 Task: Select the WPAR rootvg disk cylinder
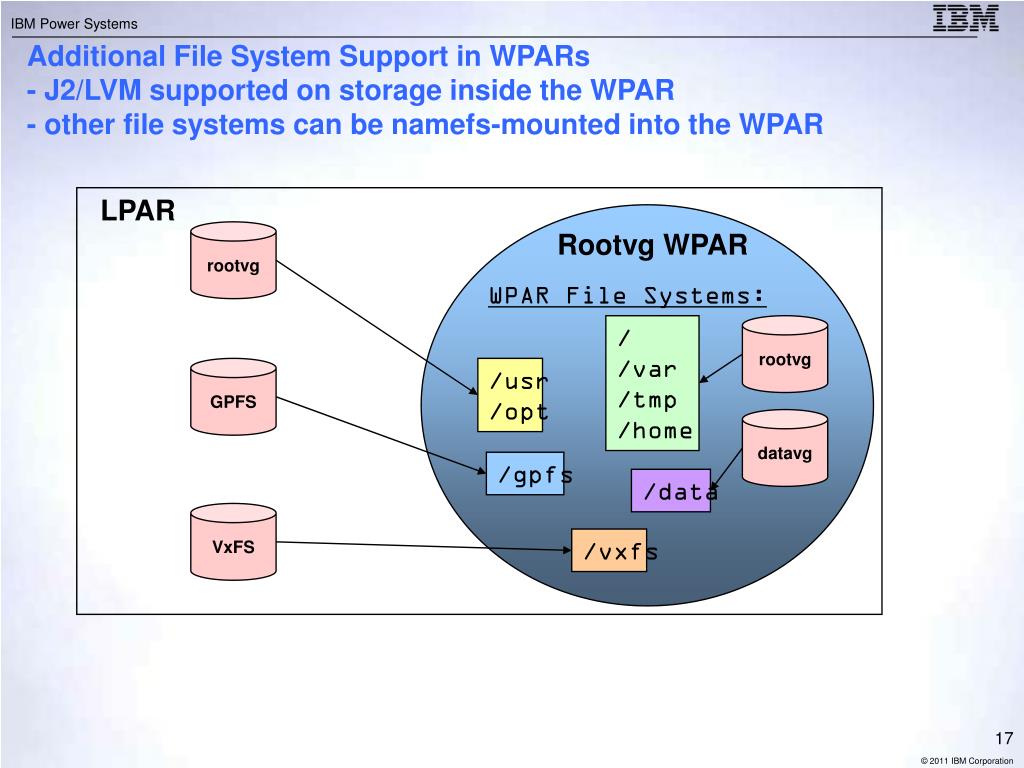784,354
